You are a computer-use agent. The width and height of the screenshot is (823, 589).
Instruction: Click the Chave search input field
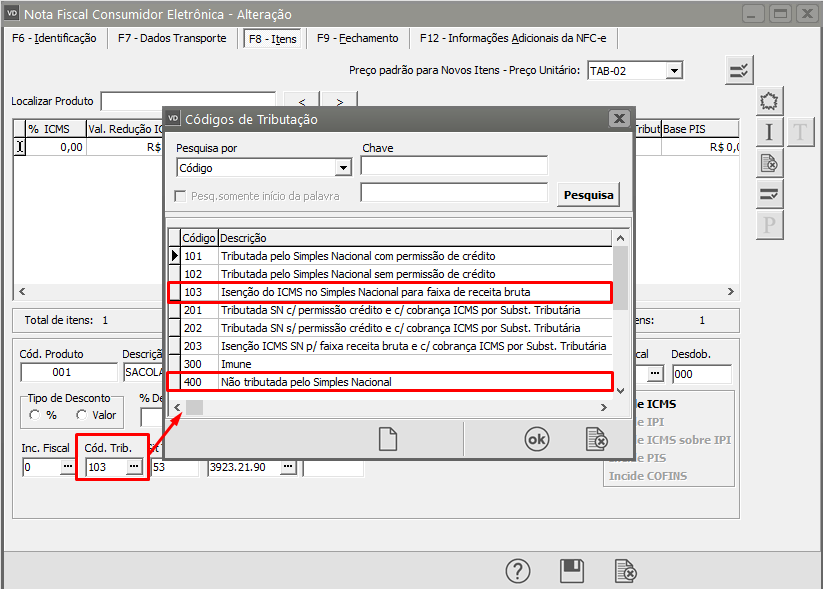(454, 166)
